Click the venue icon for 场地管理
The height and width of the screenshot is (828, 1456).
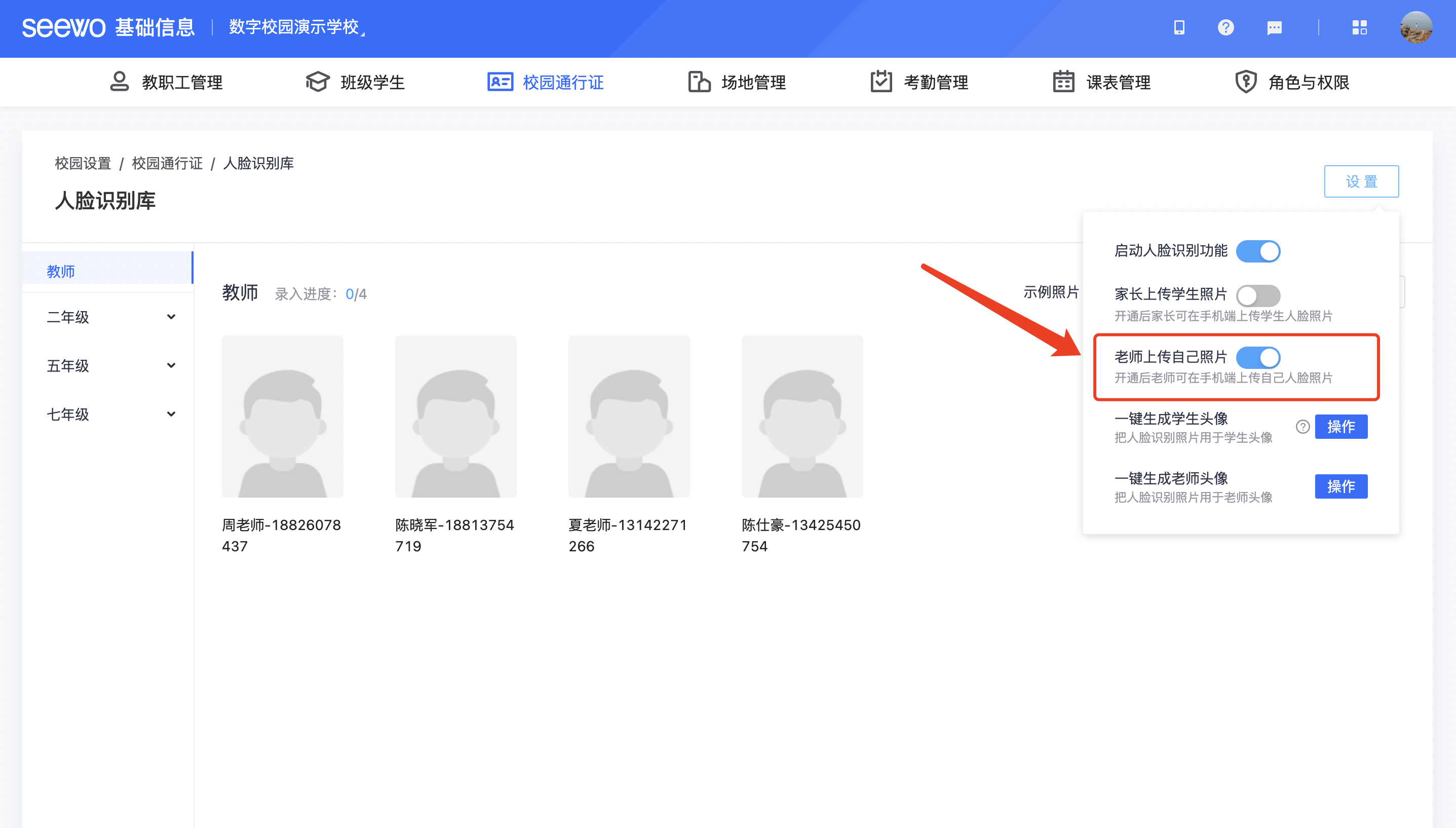pyautogui.click(x=699, y=82)
